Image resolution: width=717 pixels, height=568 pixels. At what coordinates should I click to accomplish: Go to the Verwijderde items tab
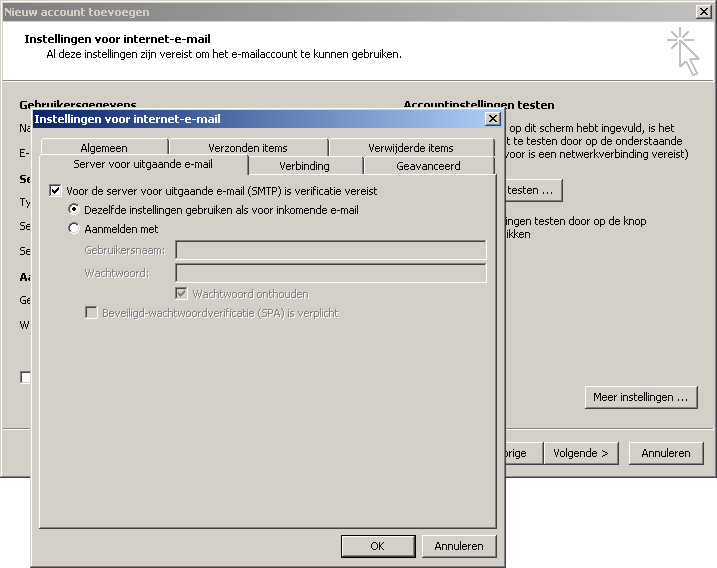410,148
